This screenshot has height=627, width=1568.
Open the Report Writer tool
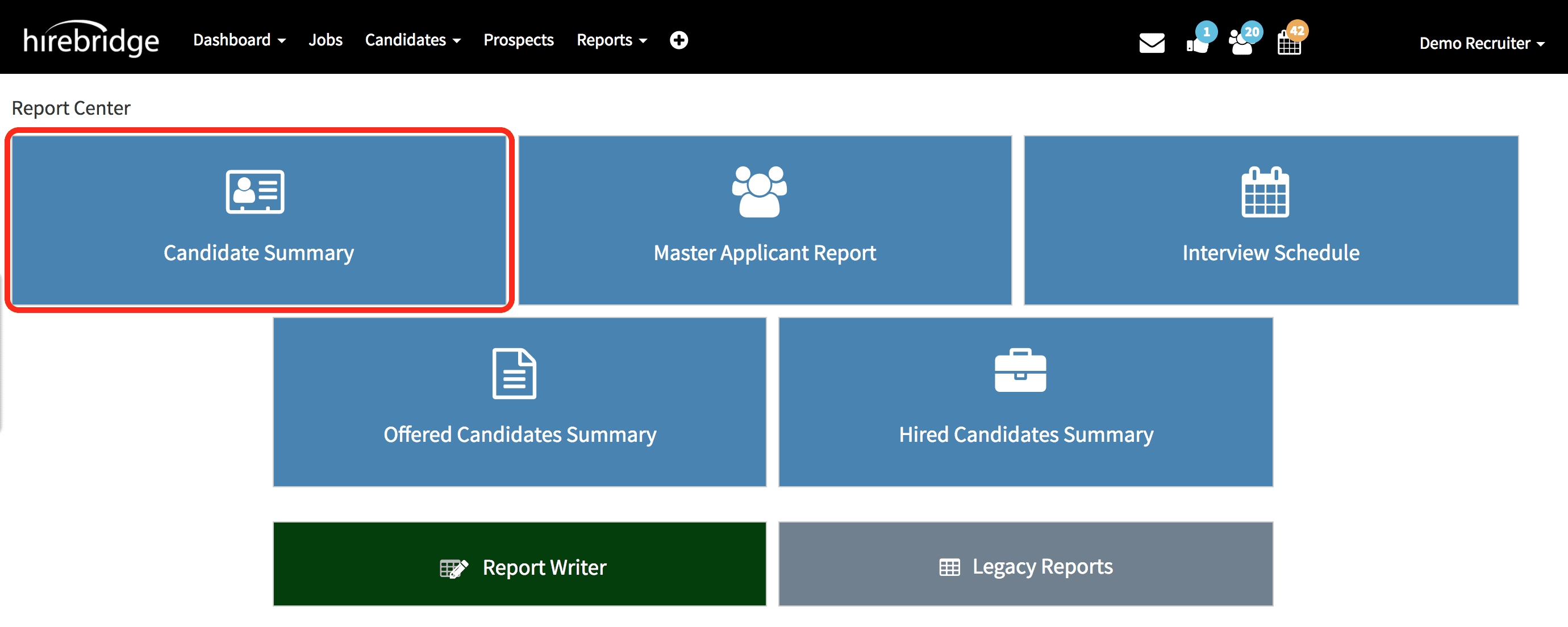point(520,566)
